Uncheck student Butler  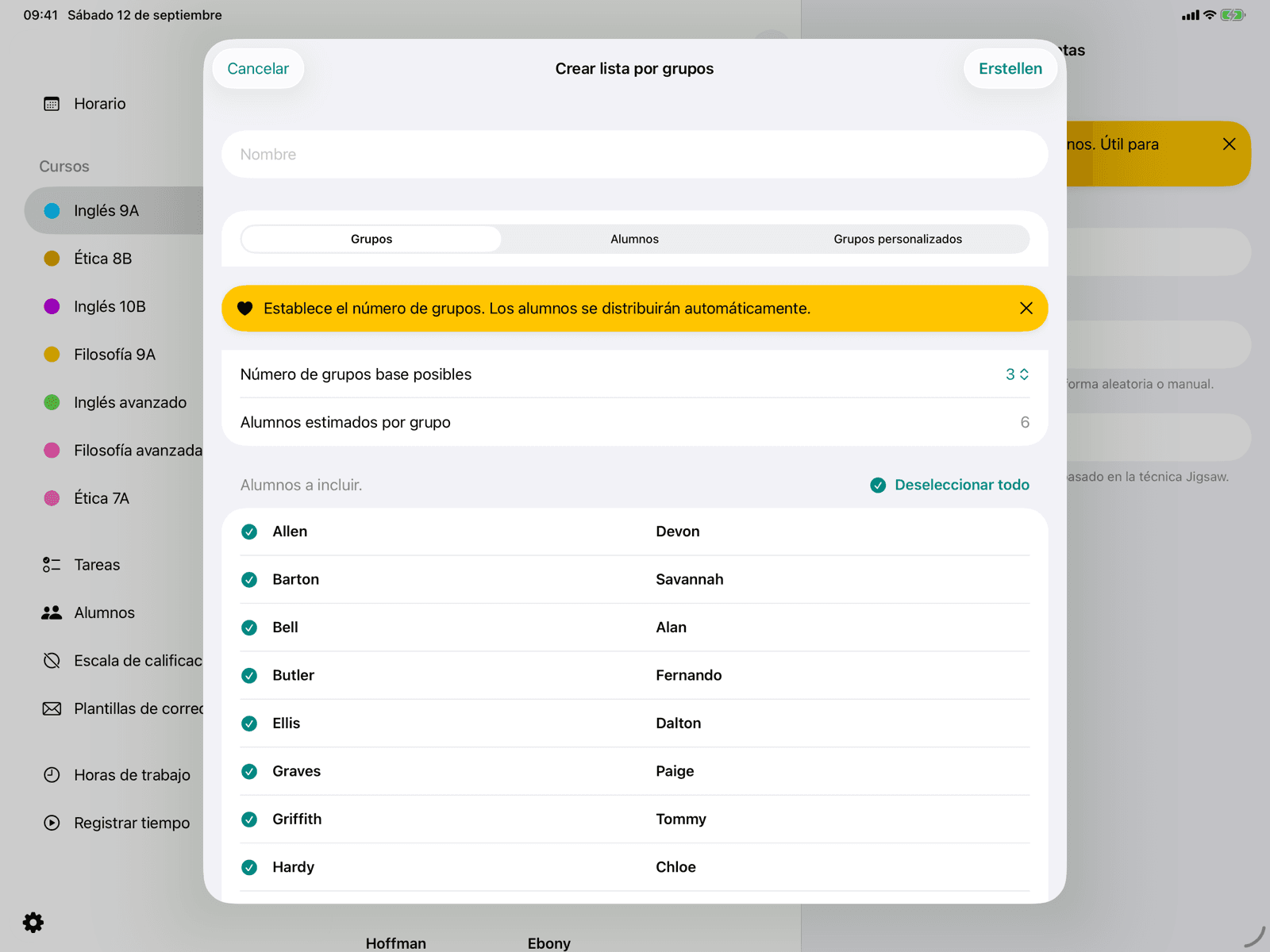point(249,676)
